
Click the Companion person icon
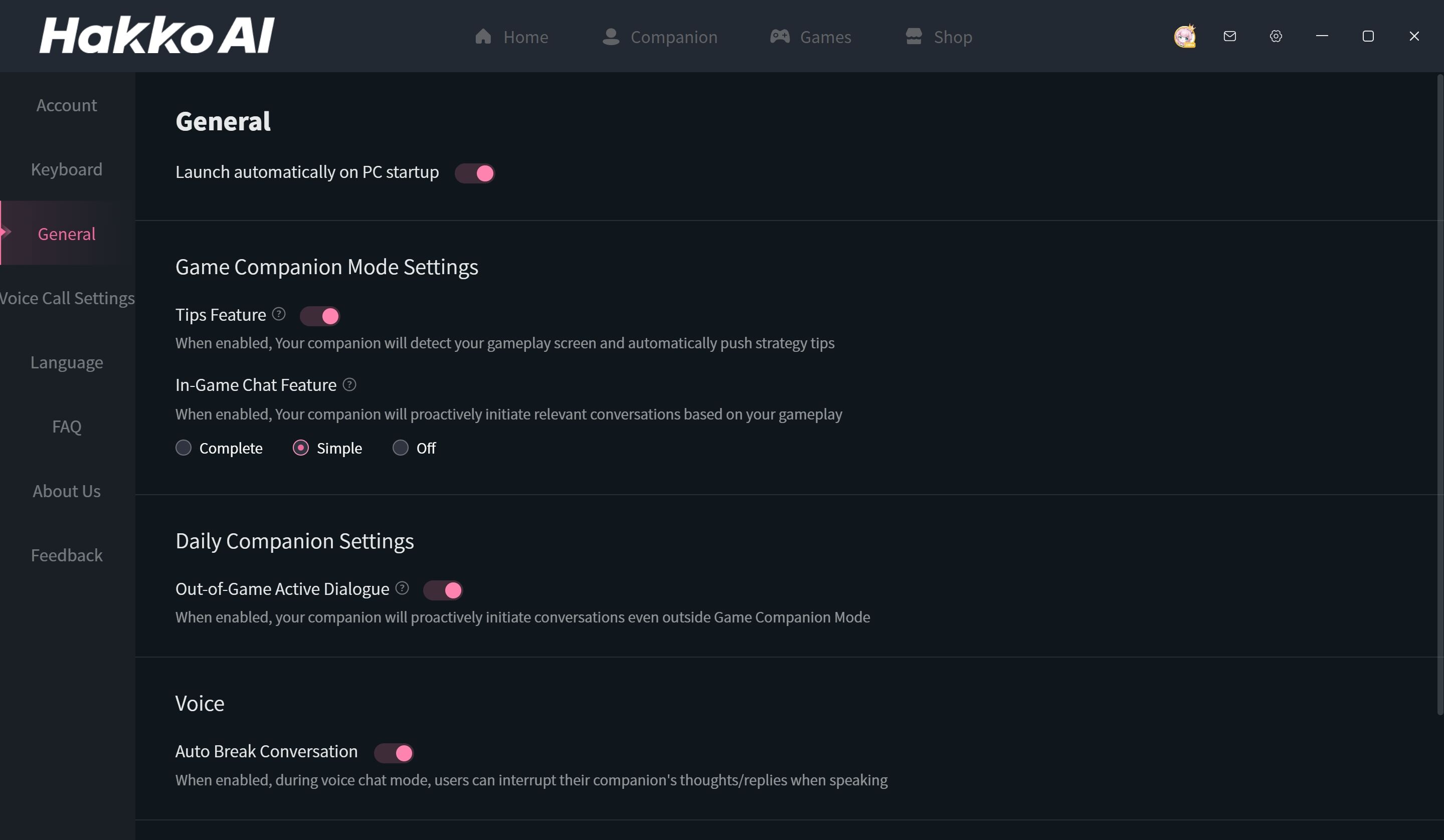pyautogui.click(x=611, y=36)
